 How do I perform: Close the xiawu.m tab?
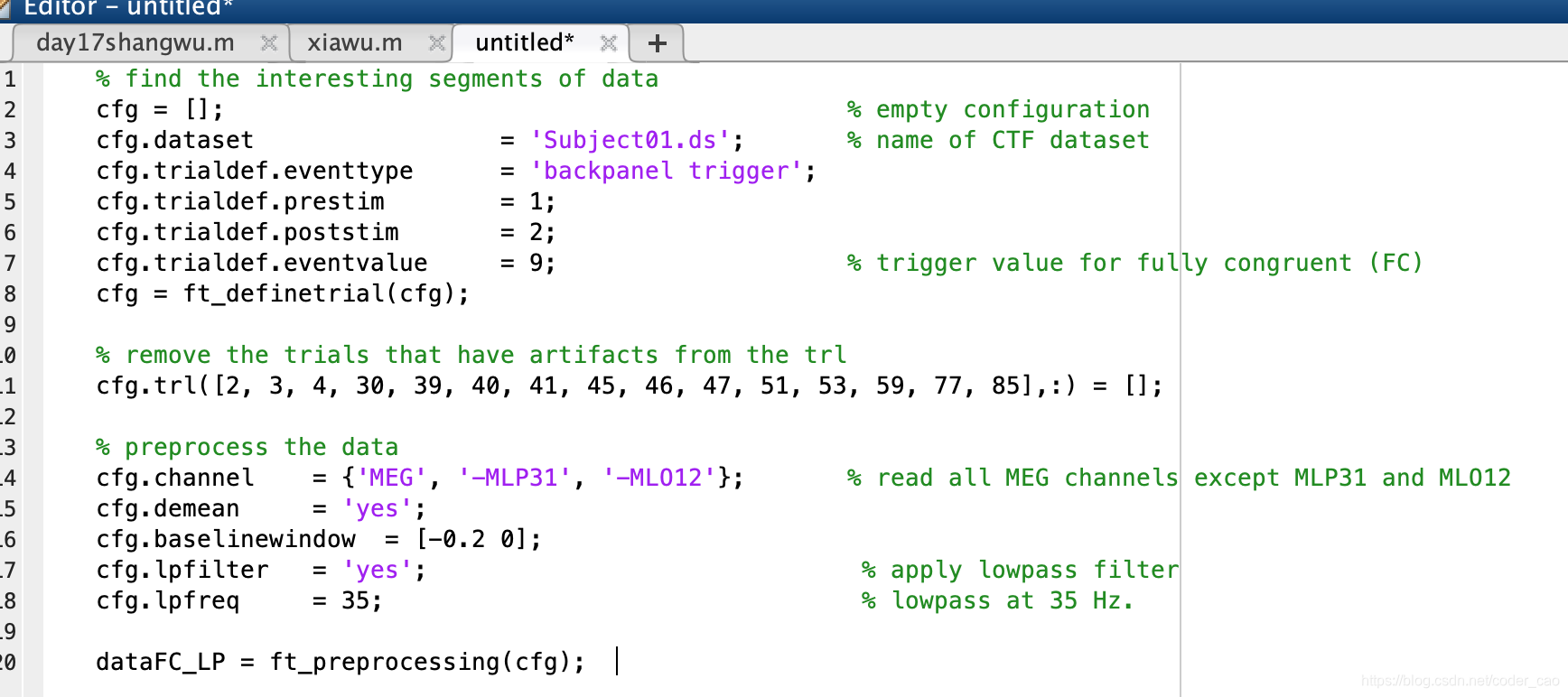436,43
